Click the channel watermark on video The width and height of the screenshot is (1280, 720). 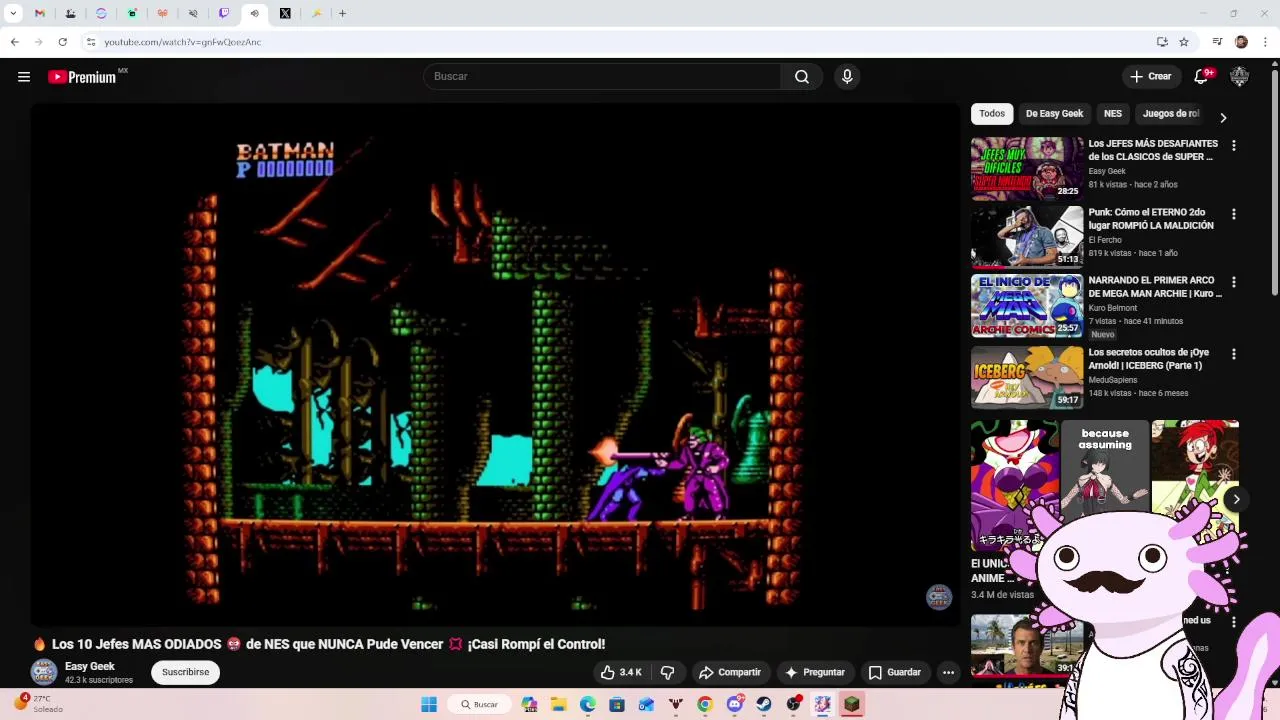pyautogui.click(x=938, y=597)
